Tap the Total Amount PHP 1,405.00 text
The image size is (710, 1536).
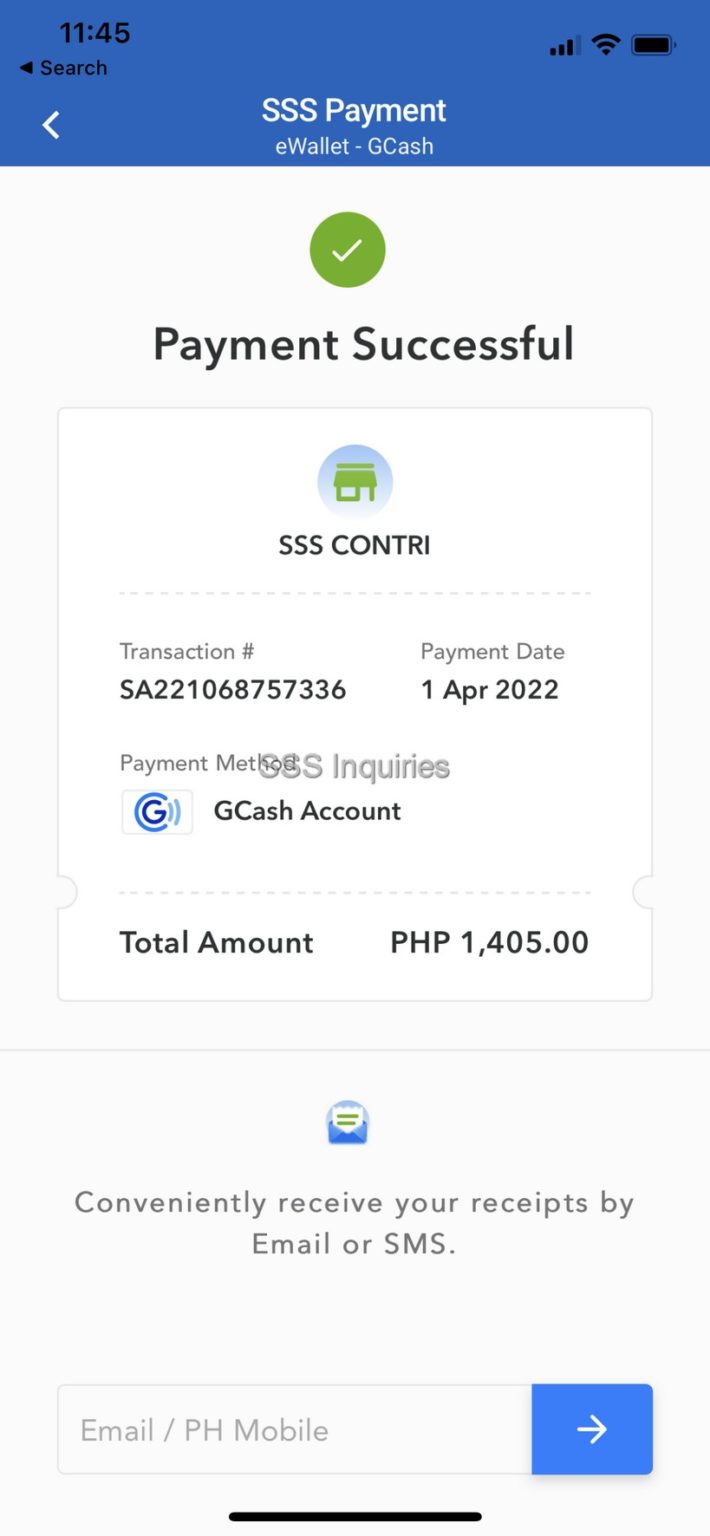(x=488, y=941)
